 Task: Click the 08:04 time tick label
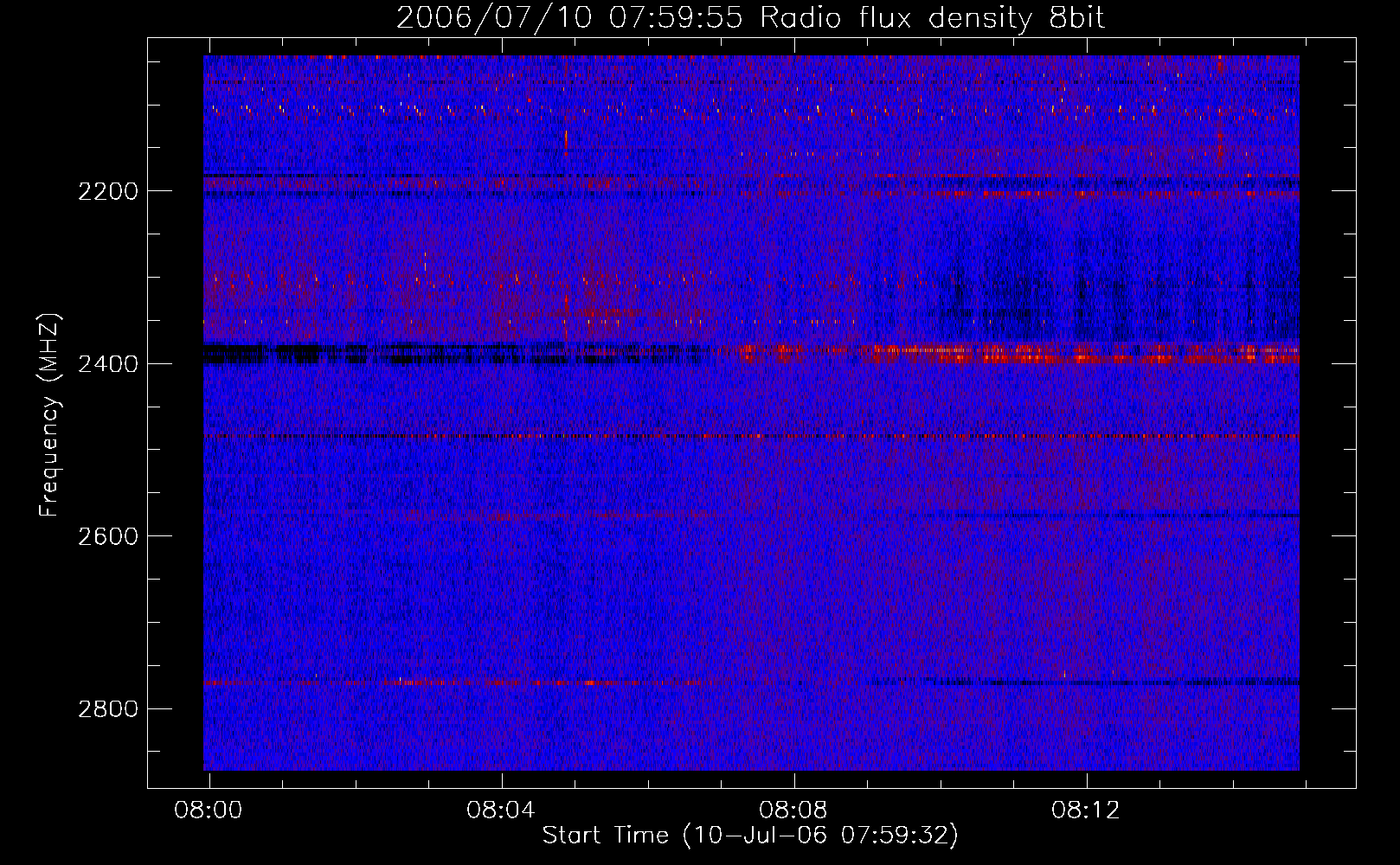501,810
